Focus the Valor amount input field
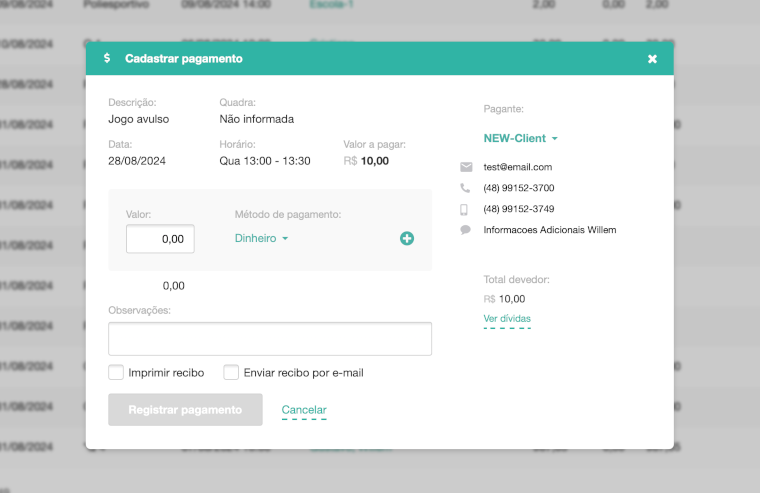Image resolution: width=760 pixels, height=493 pixels. (x=160, y=239)
